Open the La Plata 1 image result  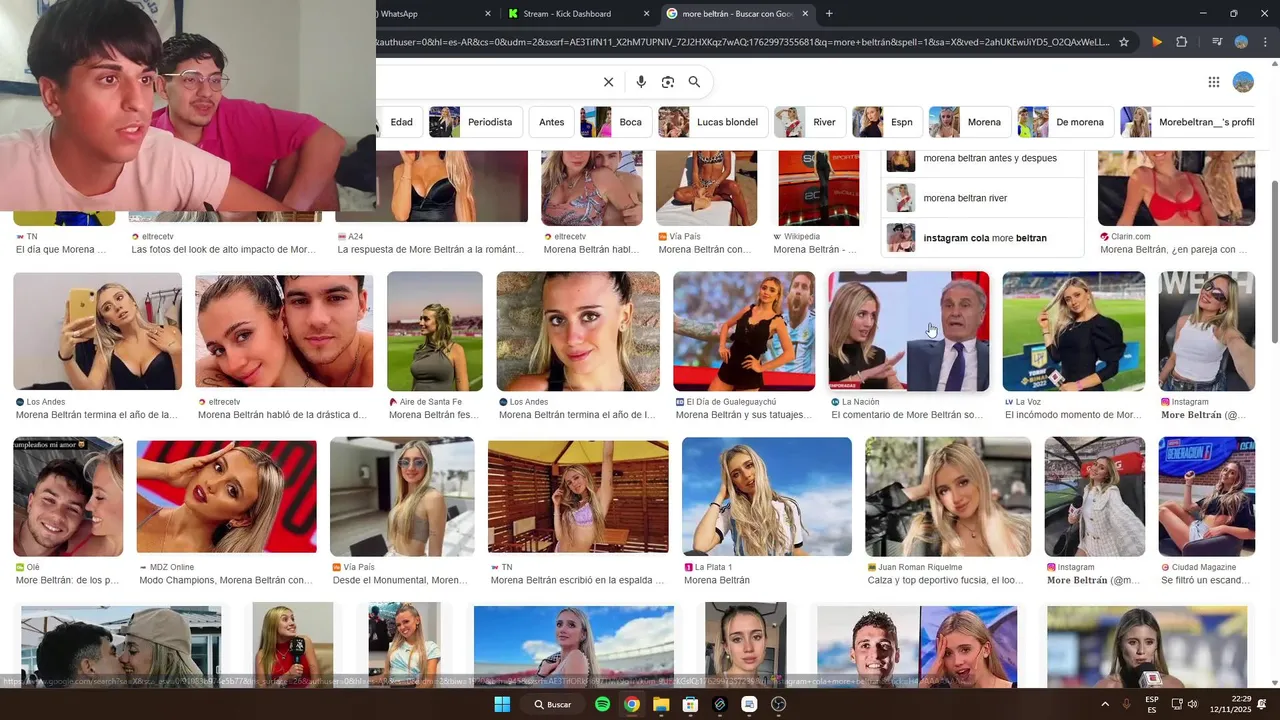point(767,497)
